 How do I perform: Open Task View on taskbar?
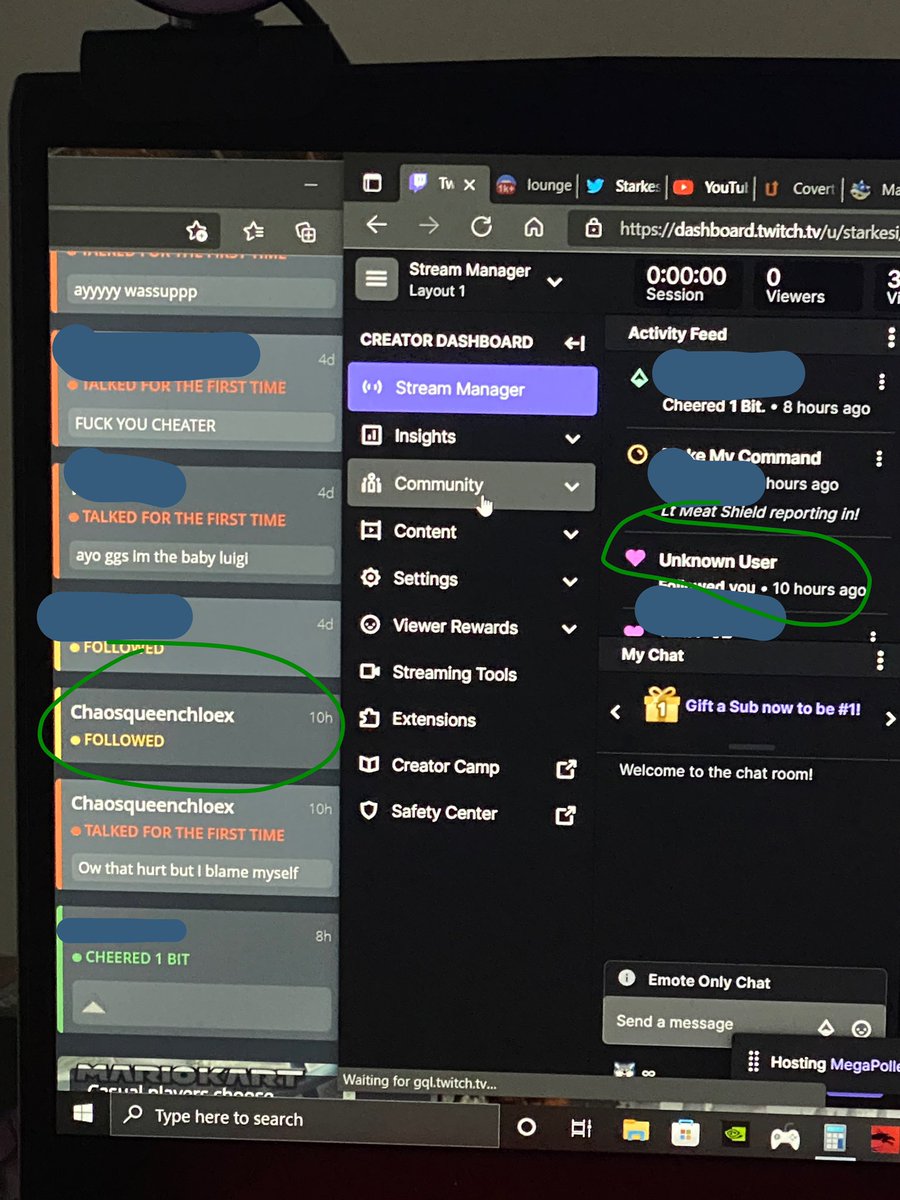(580, 1129)
